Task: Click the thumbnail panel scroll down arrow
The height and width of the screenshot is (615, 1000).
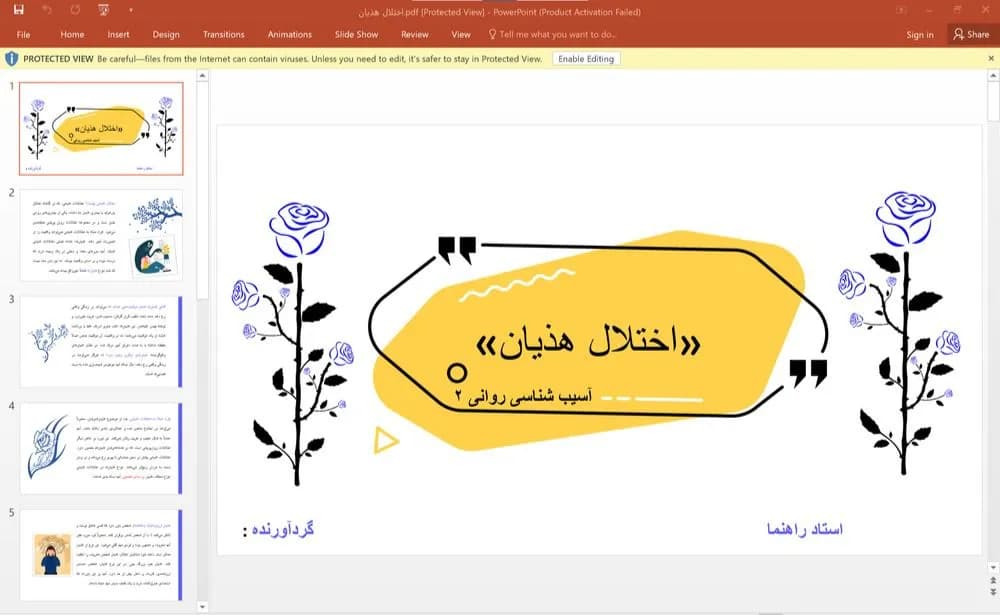Action: pyautogui.click(x=202, y=607)
